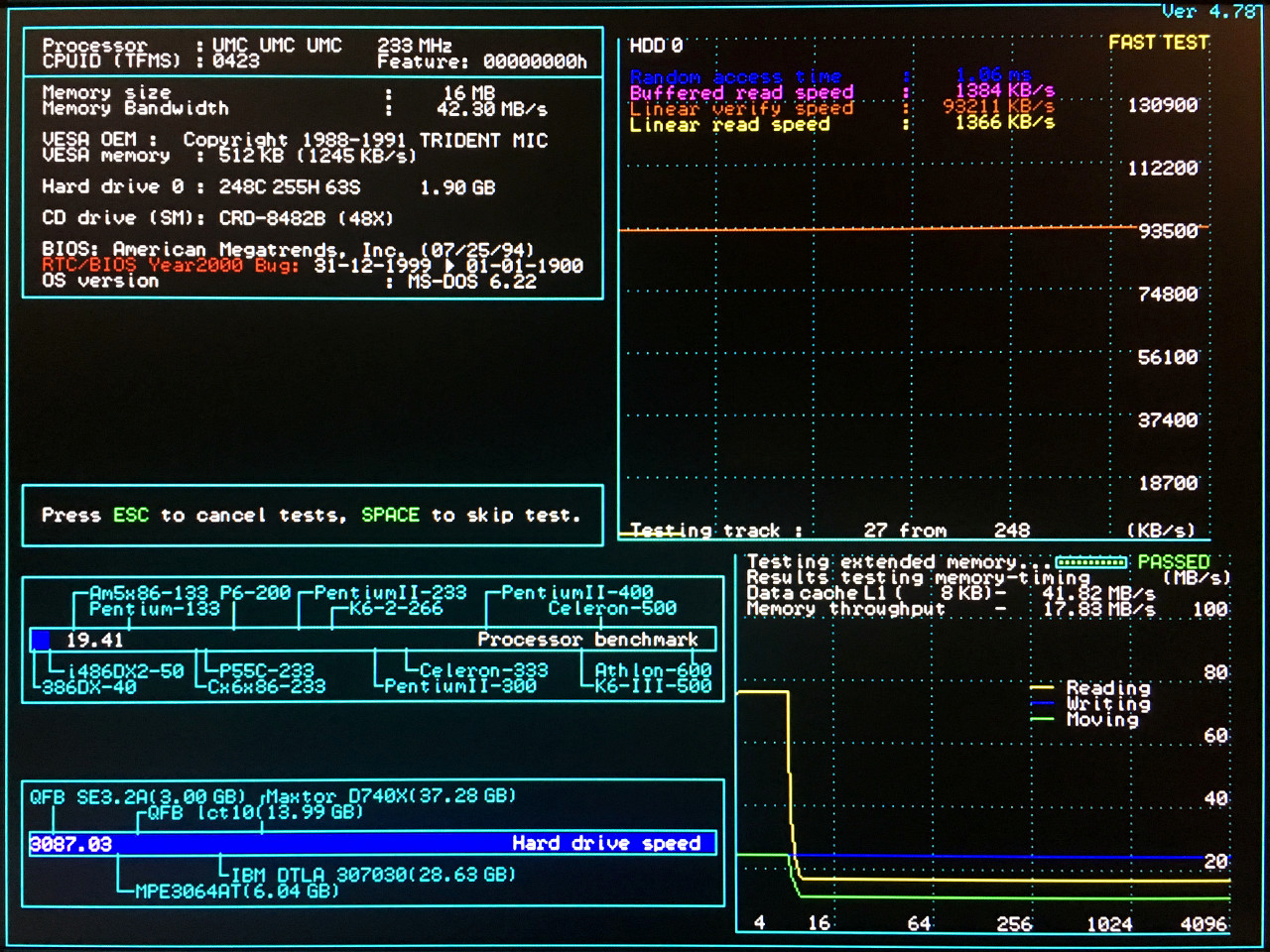Click the arrow between the Year2000 dates

pos(448,266)
